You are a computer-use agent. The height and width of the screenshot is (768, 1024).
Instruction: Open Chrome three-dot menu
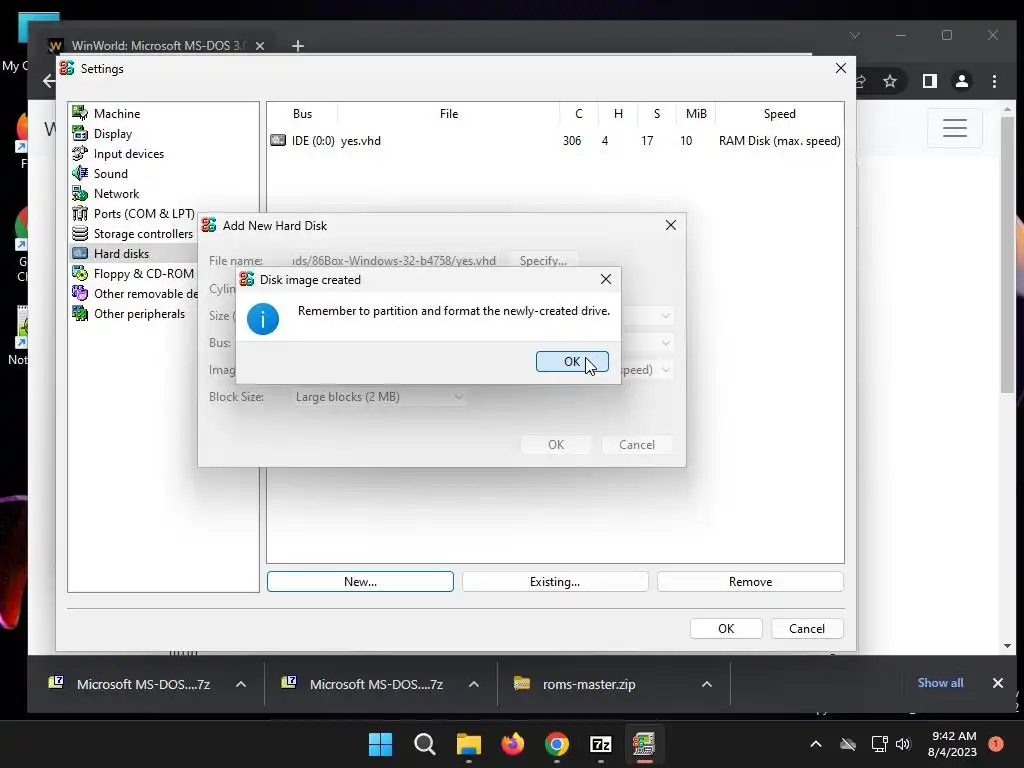[995, 81]
